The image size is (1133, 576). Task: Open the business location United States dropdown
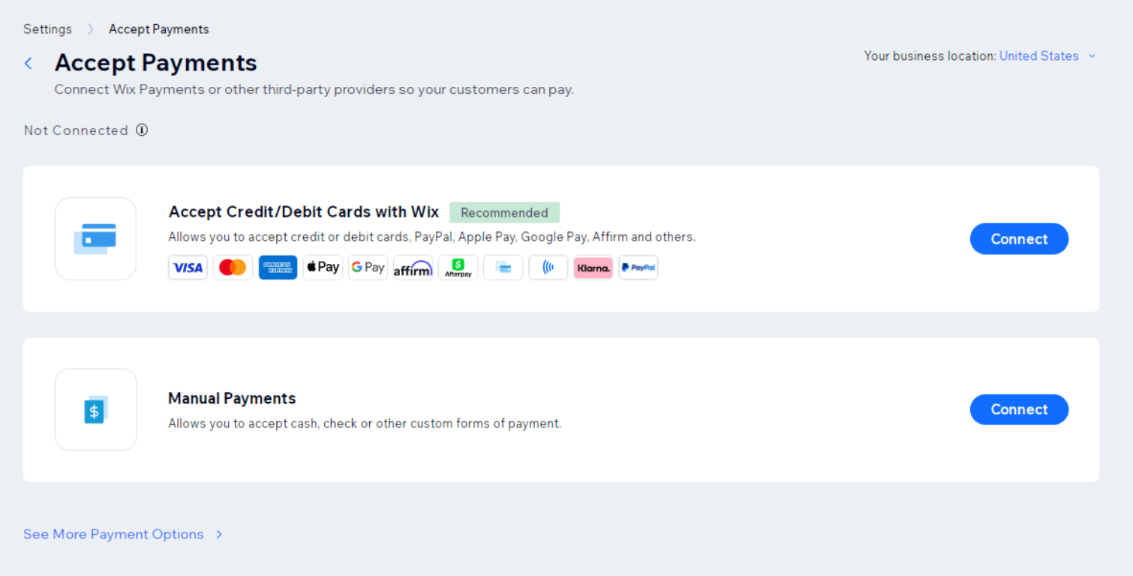(x=1047, y=56)
